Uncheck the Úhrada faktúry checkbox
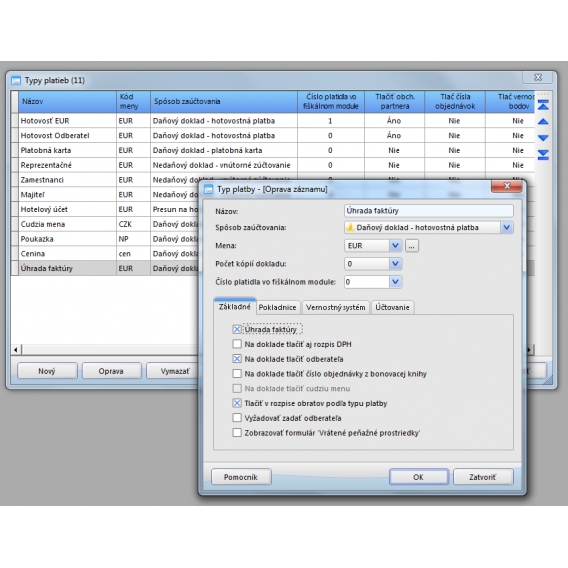Image resolution: width=568 pixels, height=568 pixels. tap(237, 329)
